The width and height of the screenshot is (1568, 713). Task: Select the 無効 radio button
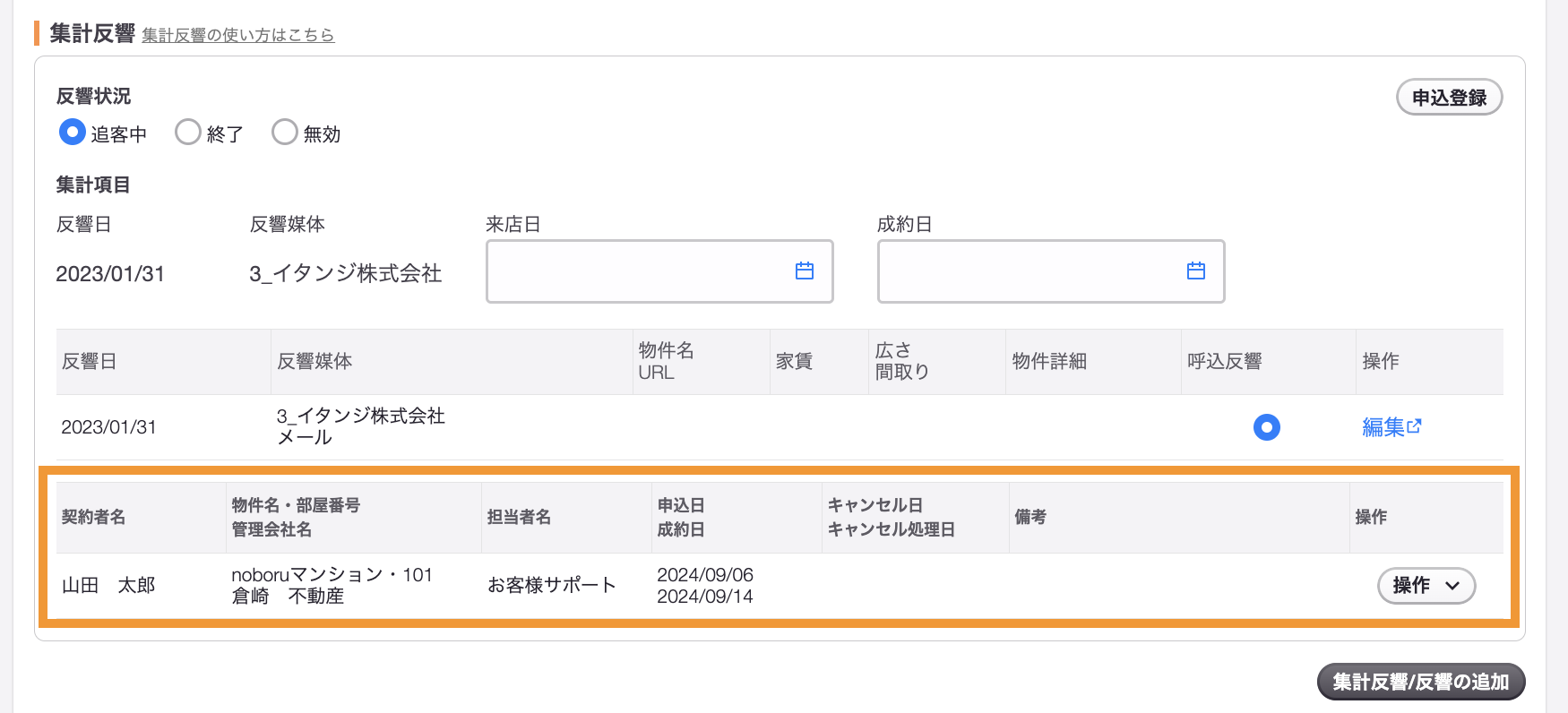pos(284,133)
